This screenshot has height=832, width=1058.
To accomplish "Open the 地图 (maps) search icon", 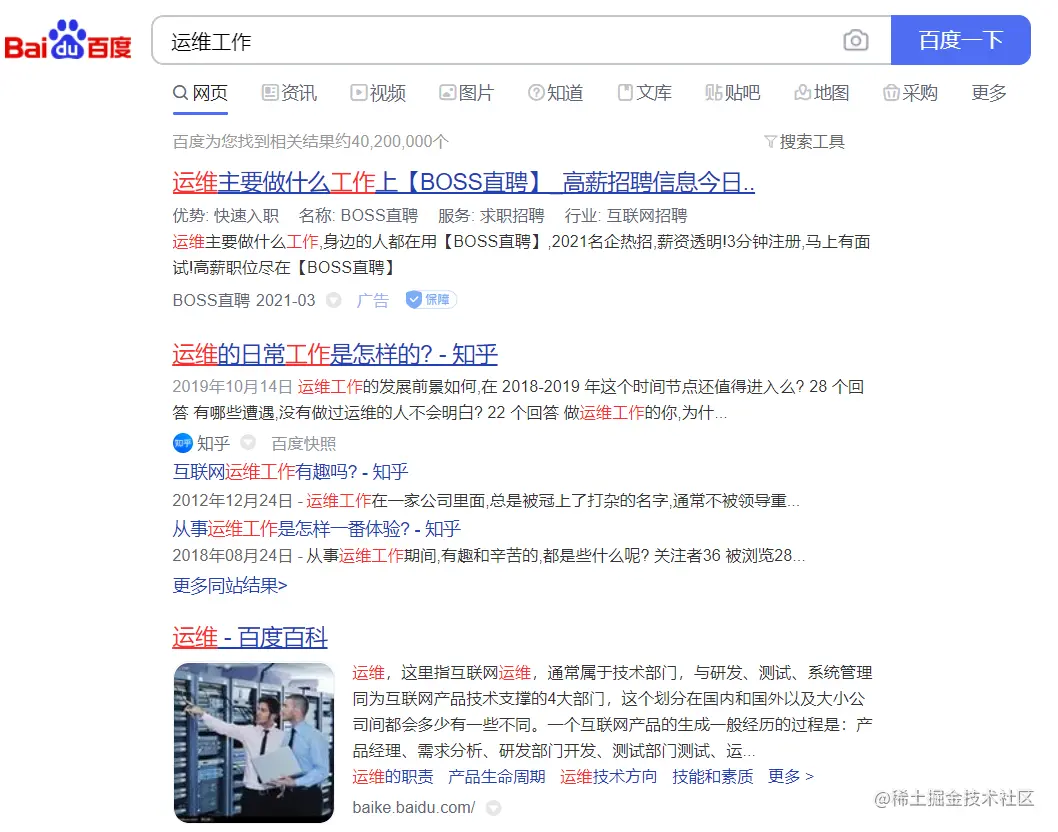I will pyautogui.click(x=806, y=92).
